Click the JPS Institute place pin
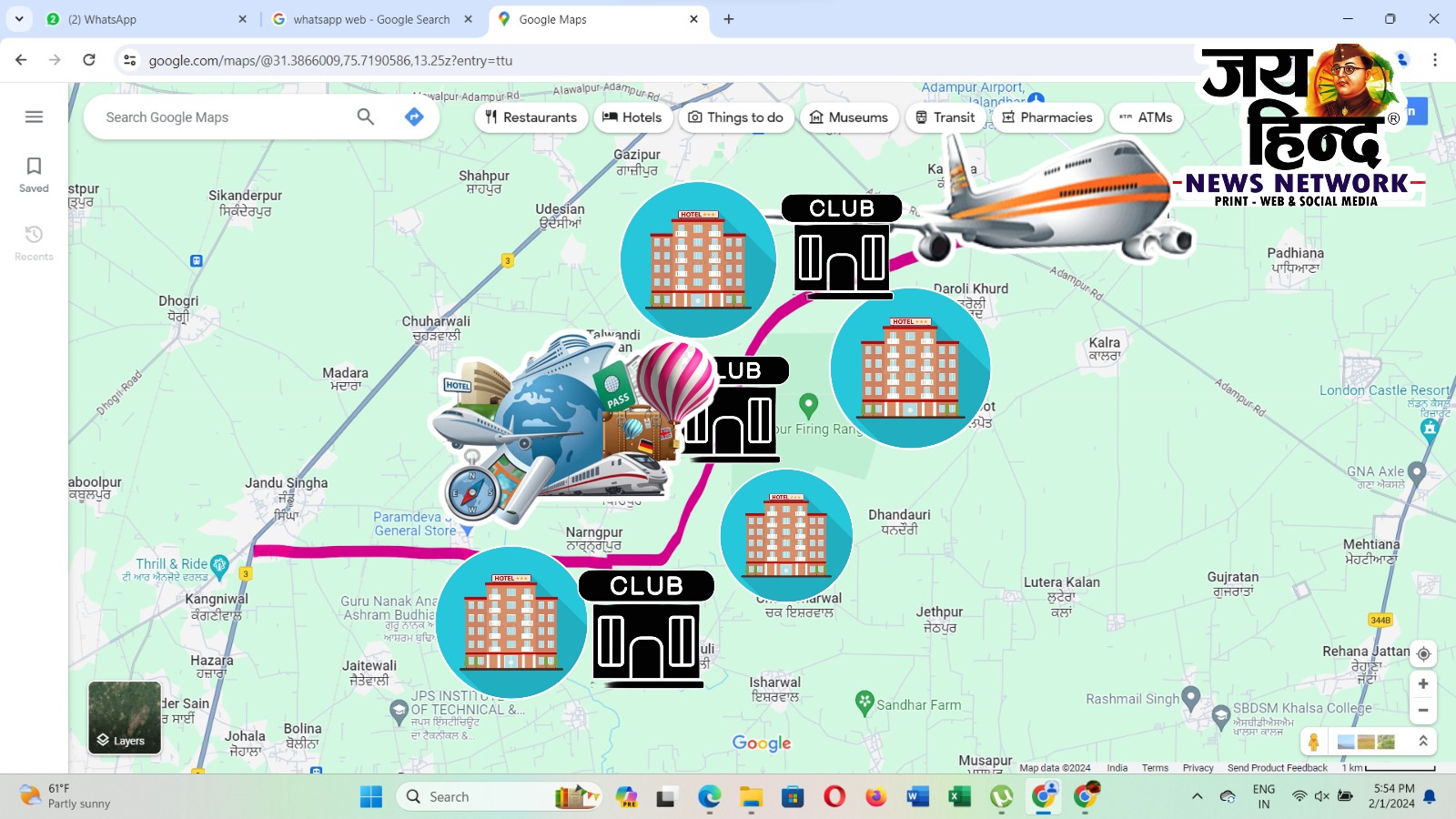This screenshot has height=819, width=1456. tap(398, 710)
